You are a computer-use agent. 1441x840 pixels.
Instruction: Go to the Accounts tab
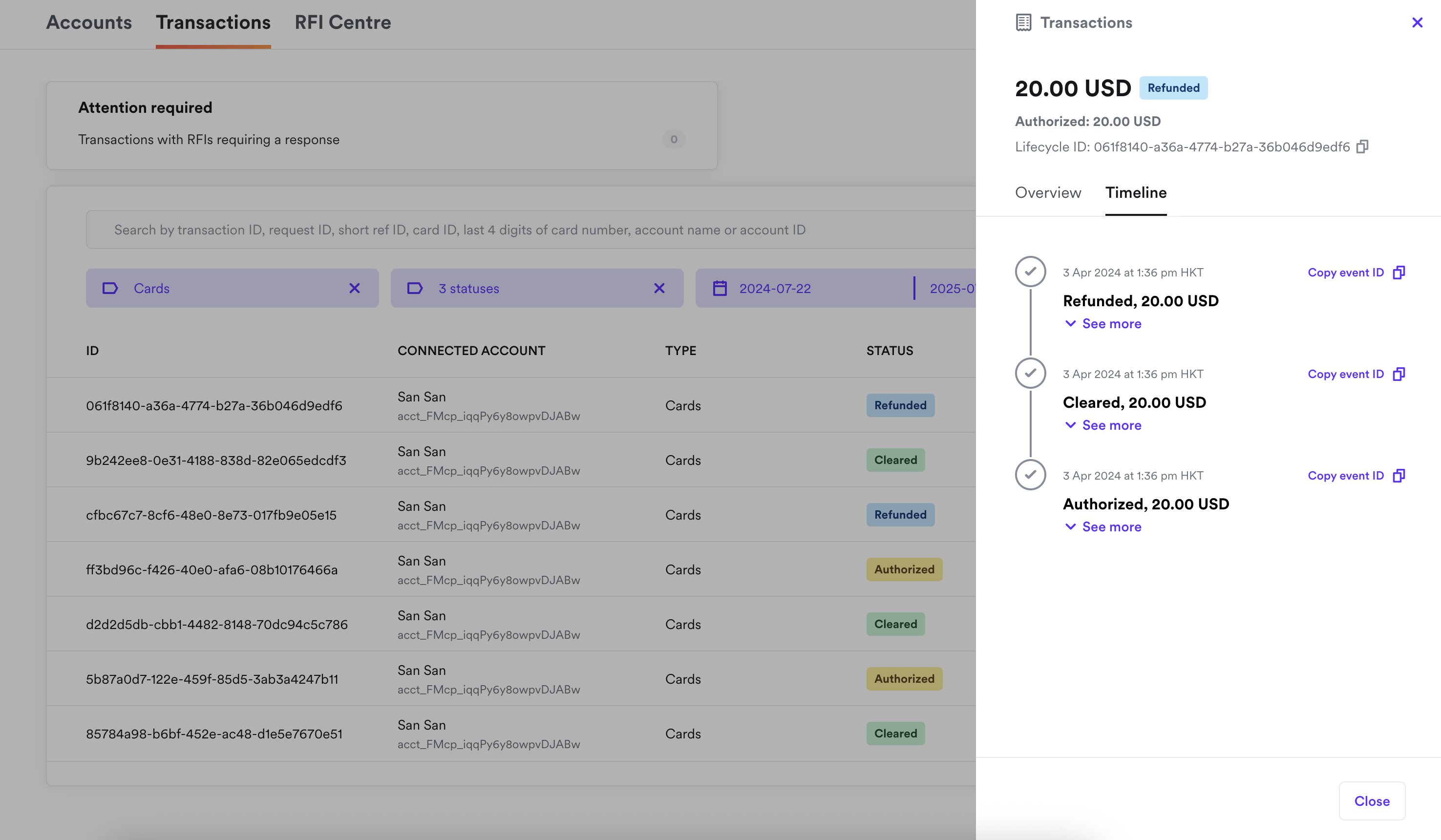(x=88, y=23)
